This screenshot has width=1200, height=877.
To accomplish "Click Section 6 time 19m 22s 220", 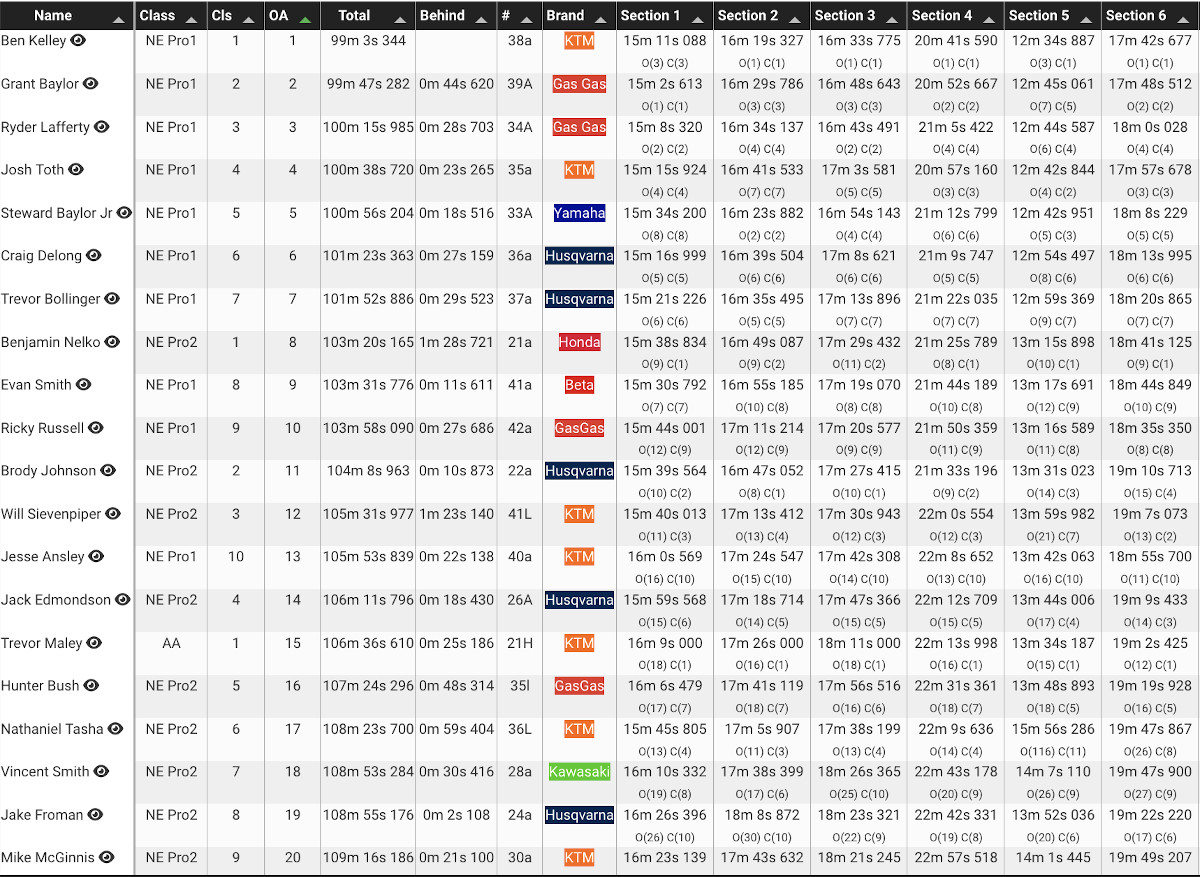I will [x=1150, y=815].
